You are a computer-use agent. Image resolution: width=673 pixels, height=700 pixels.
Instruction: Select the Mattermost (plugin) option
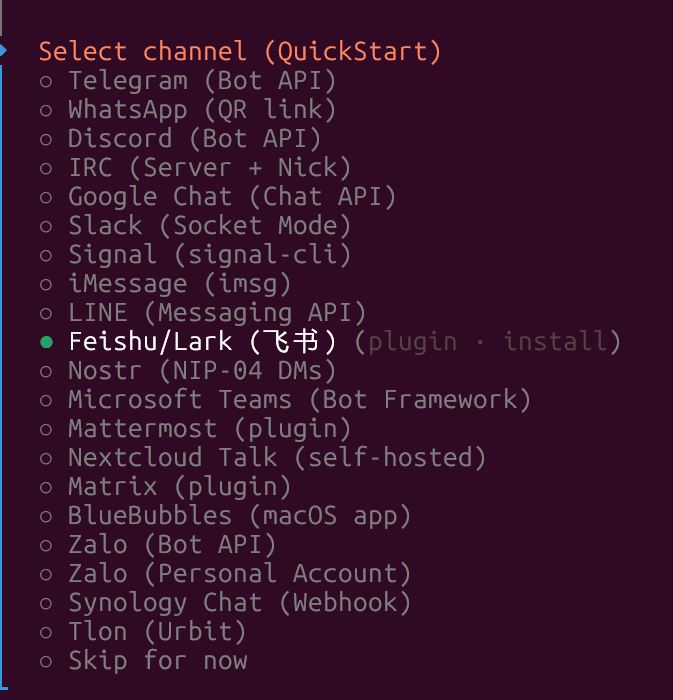[209, 429]
